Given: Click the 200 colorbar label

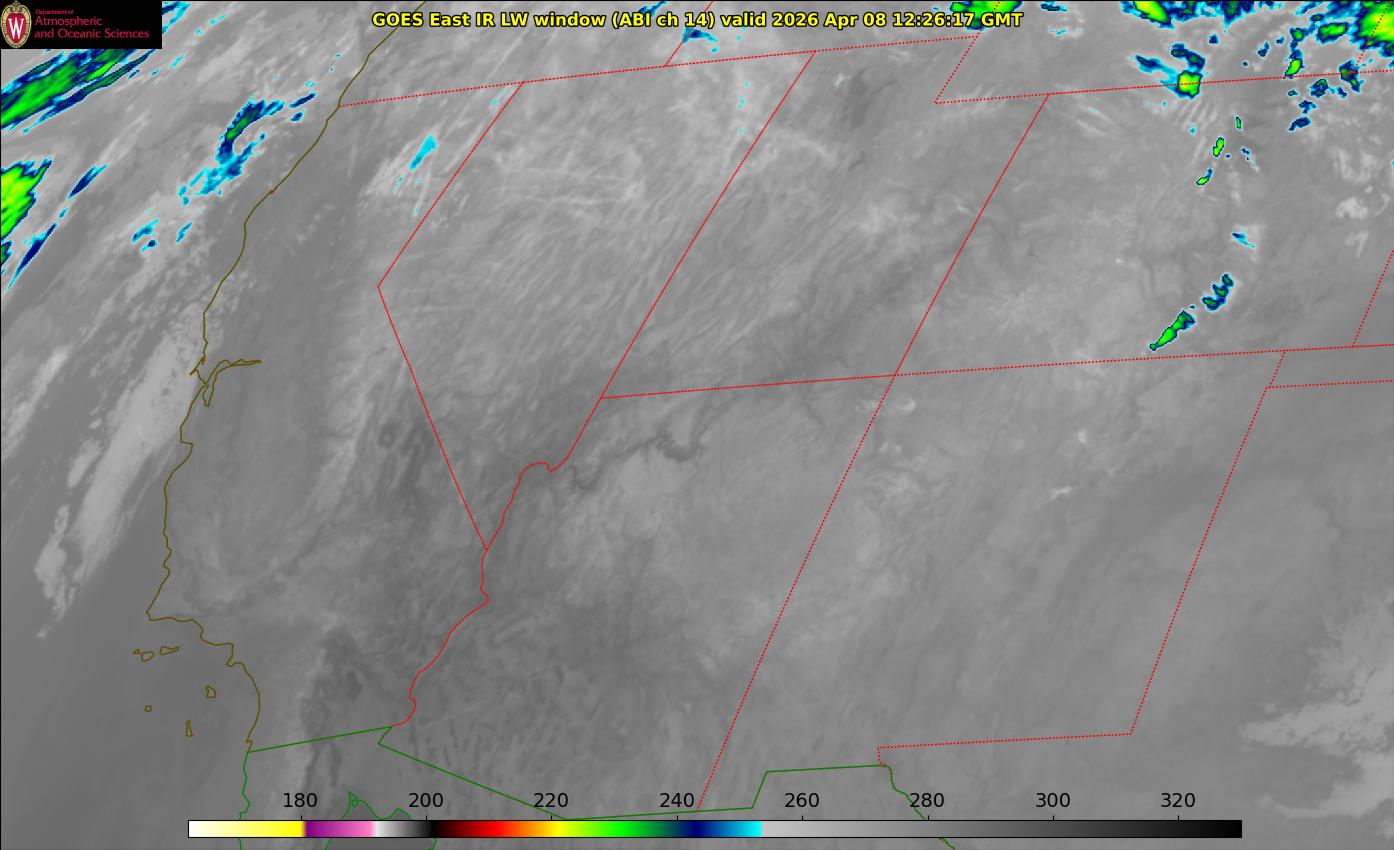Looking at the screenshot, I should 426,800.
